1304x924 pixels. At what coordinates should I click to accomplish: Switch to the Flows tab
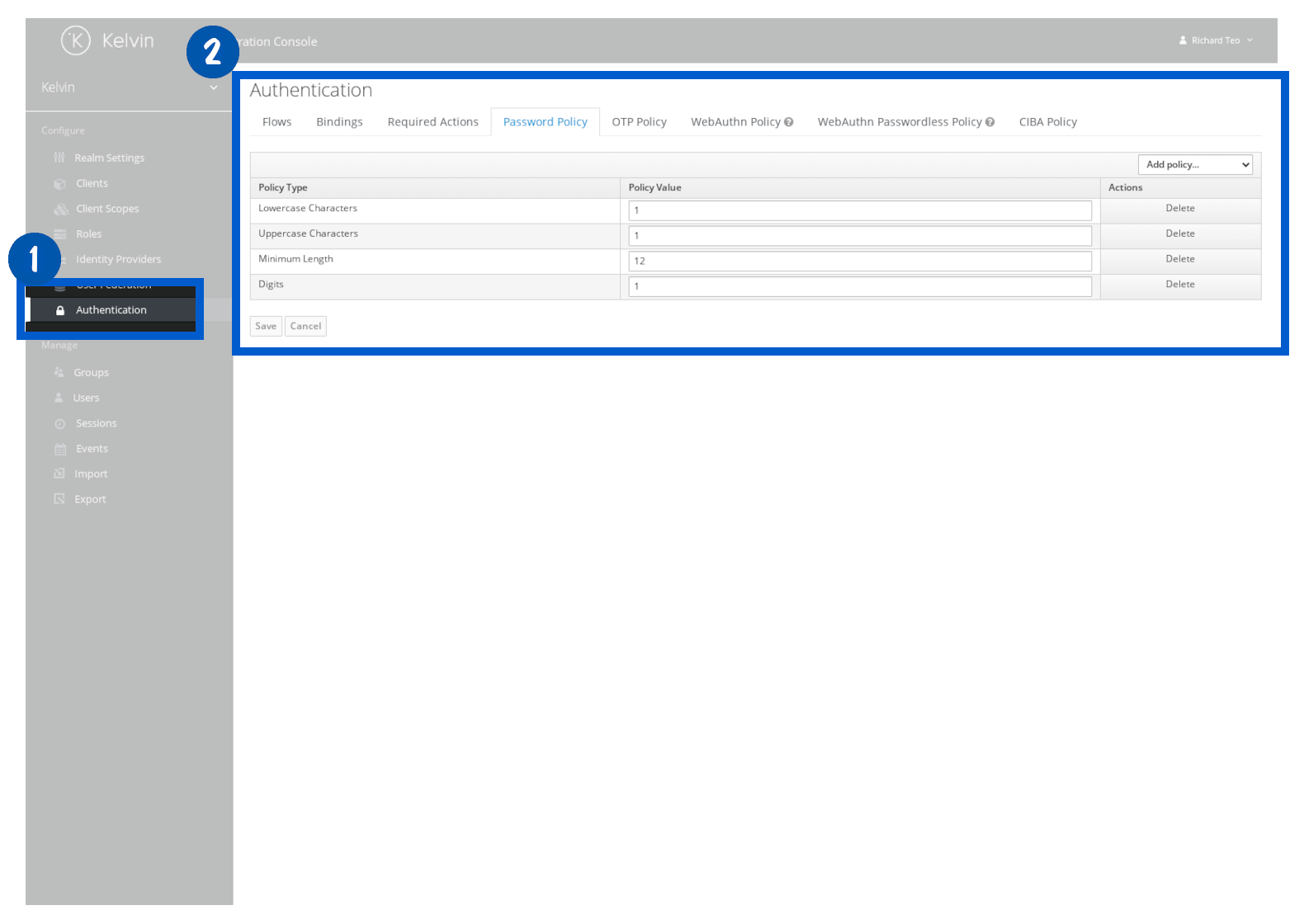(x=276, y=122)
